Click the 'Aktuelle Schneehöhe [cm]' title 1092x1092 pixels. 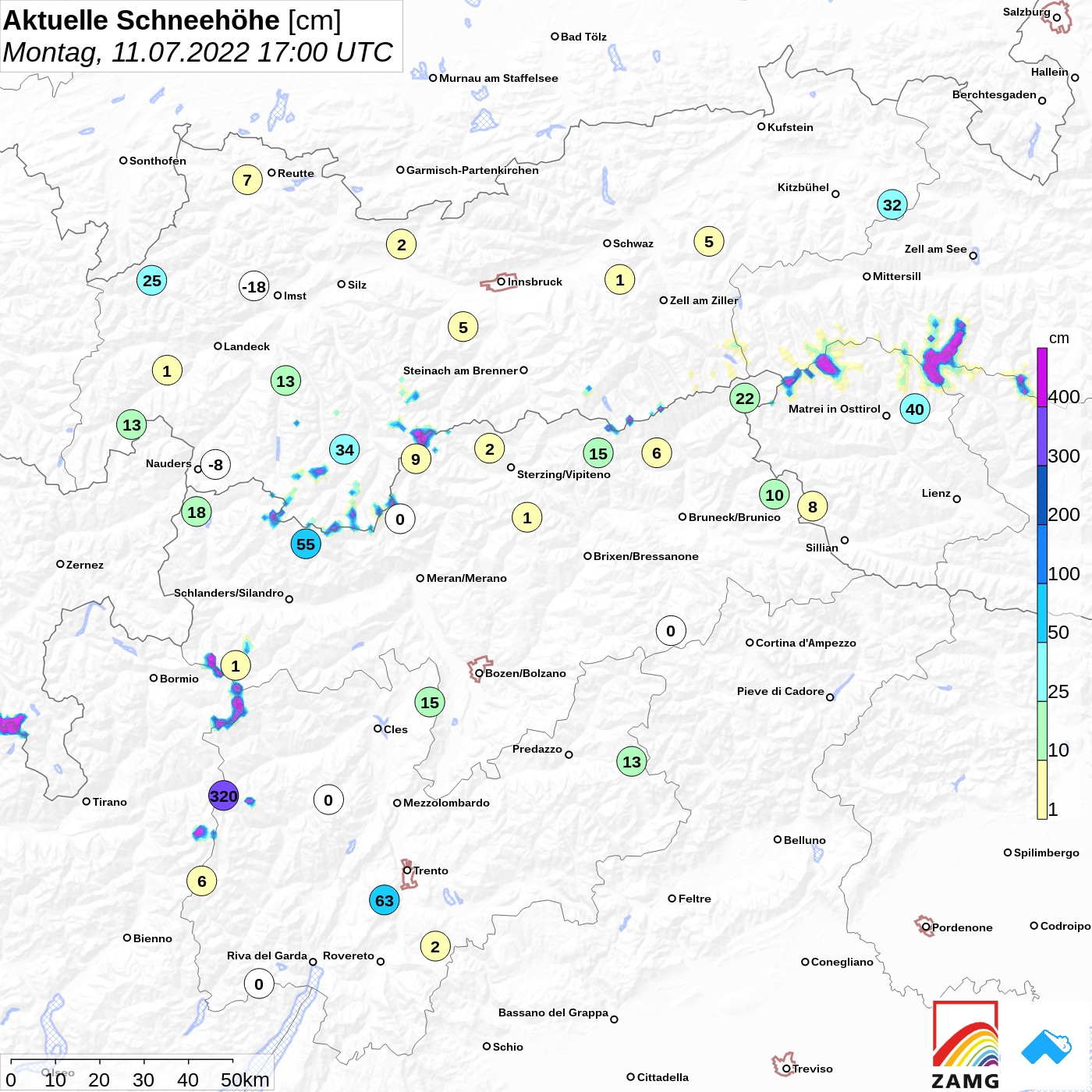pos(172,20)
